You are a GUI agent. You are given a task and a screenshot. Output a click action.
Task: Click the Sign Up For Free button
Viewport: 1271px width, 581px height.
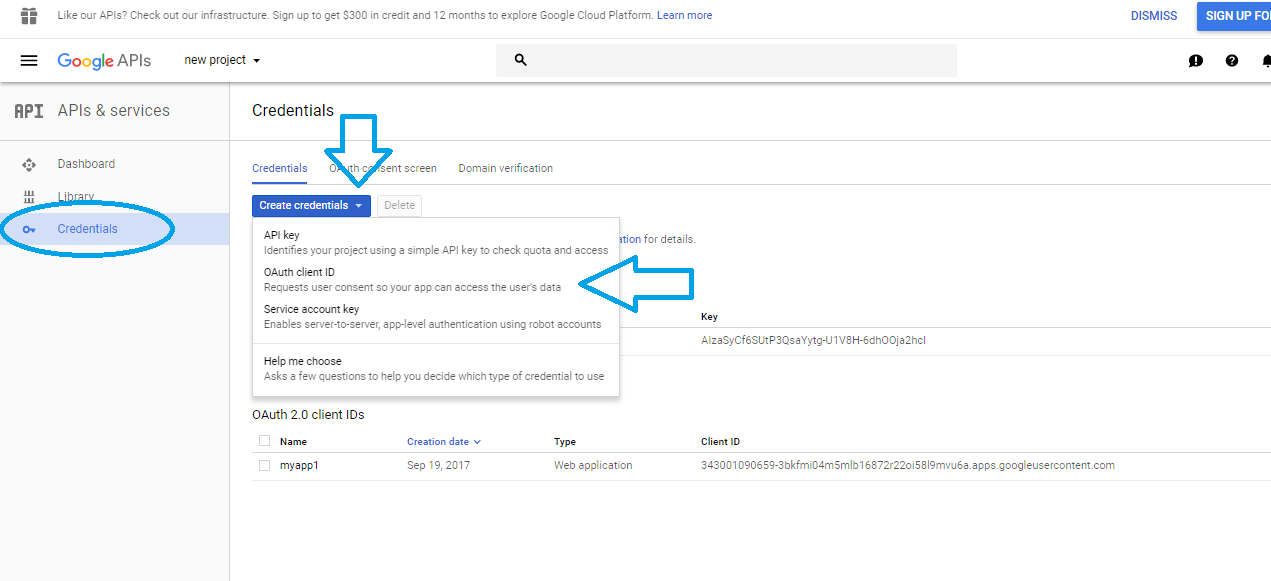[x=1234, y=16]
